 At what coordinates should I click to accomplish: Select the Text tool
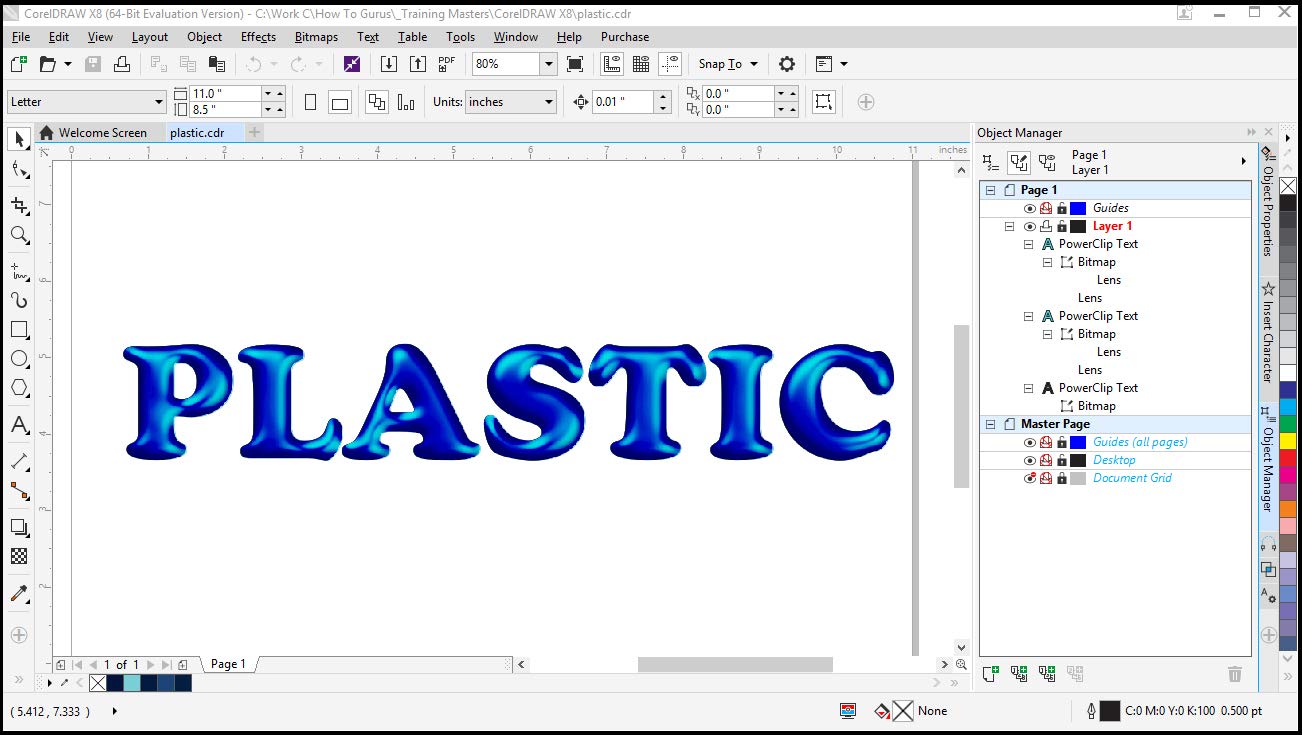(x=19, y=425)
